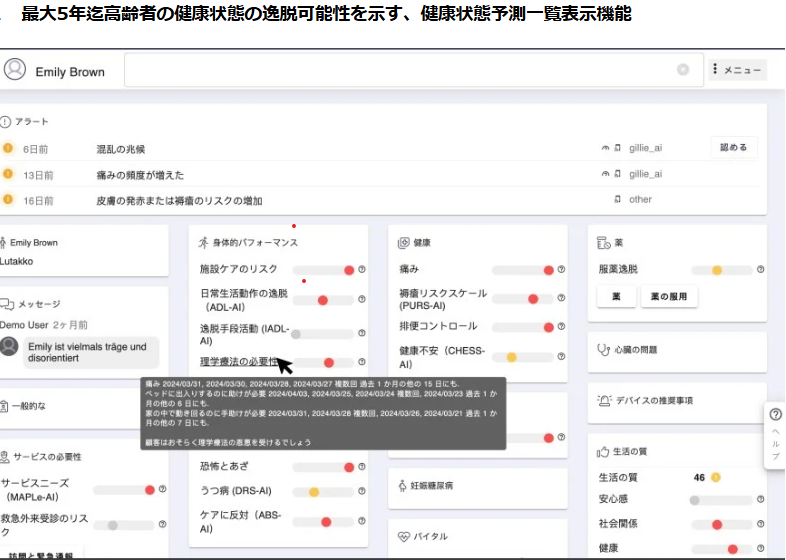The width and height of the screenshot is (786, 560).
Task: Open help for うつ病 (DRS-AI) indicator
Action: pyautogui.click(x=361, y=491)
